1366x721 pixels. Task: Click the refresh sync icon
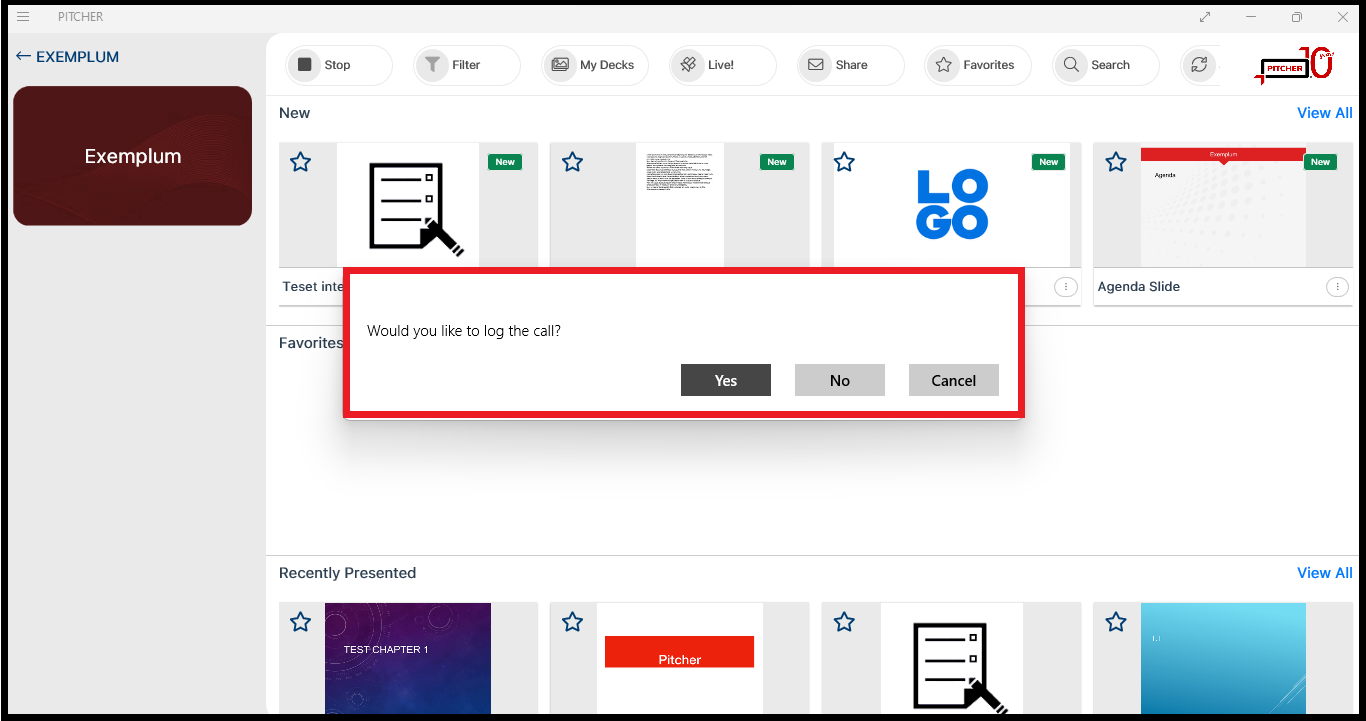(1197, 65)
